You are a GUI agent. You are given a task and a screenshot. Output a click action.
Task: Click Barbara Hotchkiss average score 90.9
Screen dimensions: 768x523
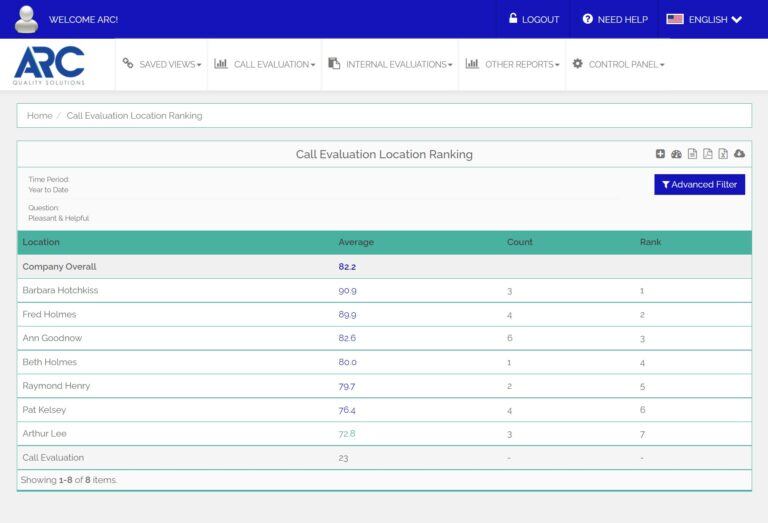[347, 290]
